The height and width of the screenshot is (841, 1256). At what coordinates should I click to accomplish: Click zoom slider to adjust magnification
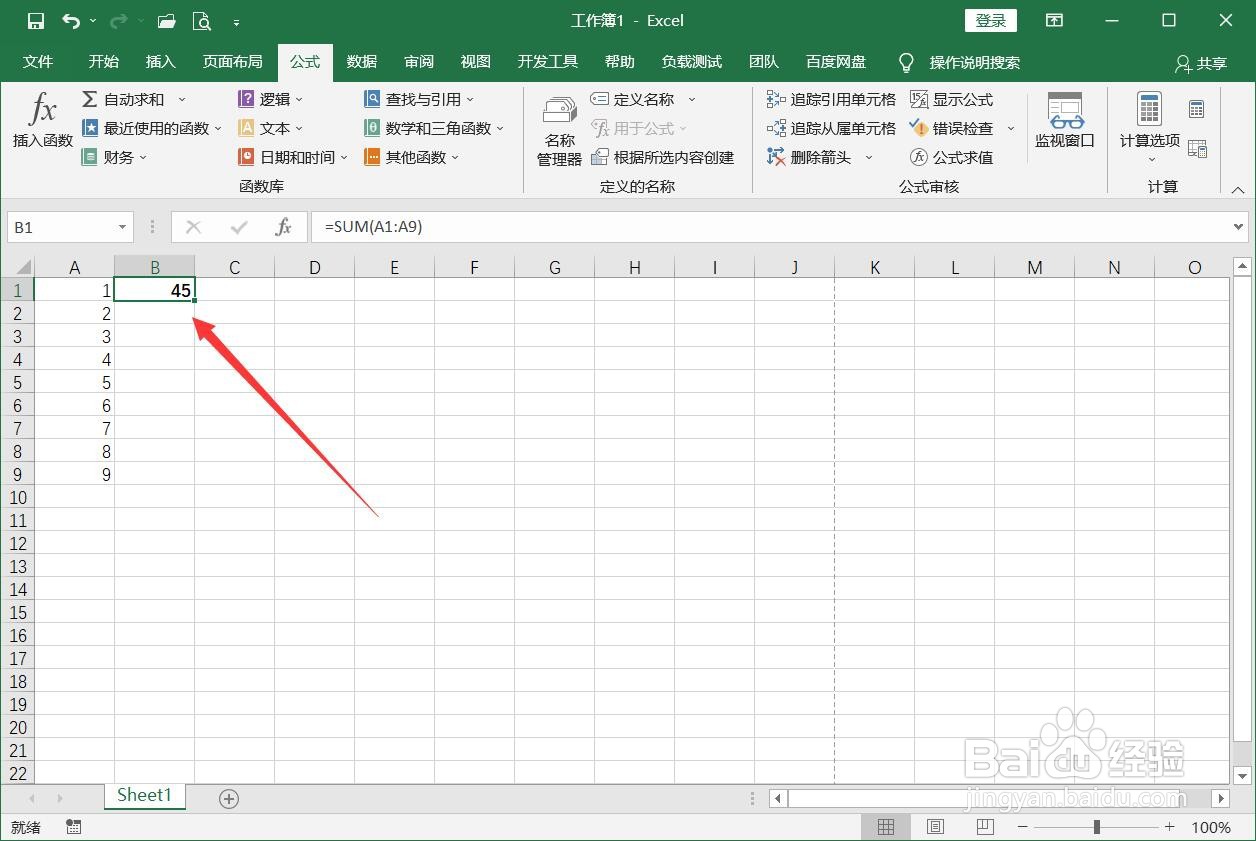1096,827
